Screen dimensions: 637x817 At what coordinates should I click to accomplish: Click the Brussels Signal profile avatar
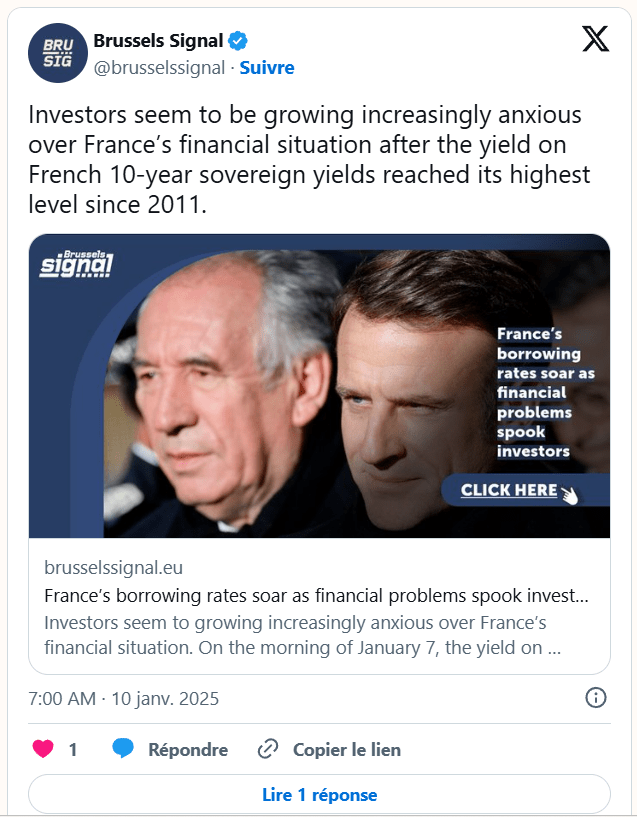click(x=58, y=53)
